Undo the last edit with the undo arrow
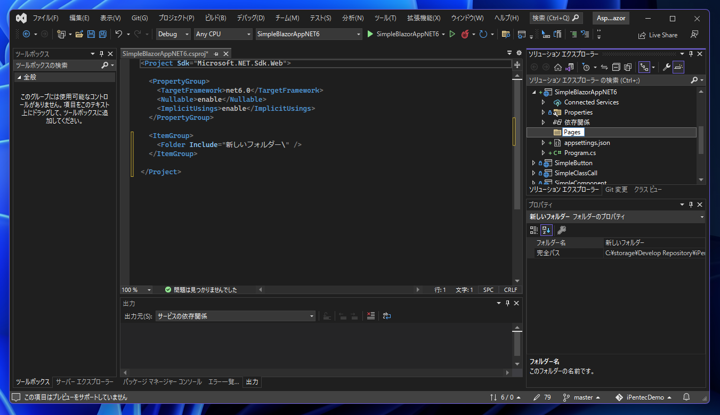Image resolution: width=720 pixels, height=415 pixels. 119,34
